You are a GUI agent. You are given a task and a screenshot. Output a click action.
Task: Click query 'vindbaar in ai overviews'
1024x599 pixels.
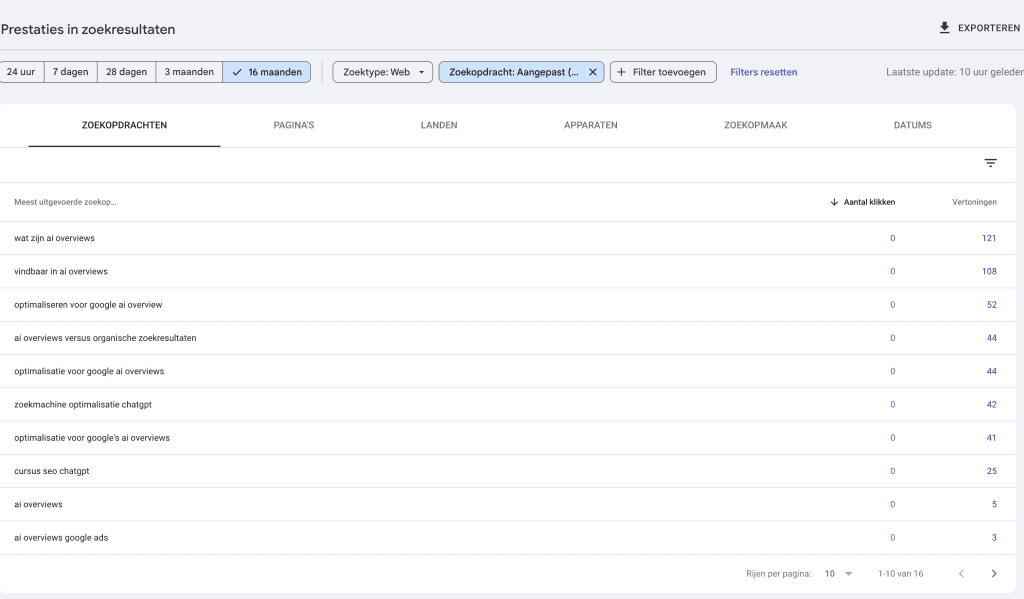coord(61,272)
